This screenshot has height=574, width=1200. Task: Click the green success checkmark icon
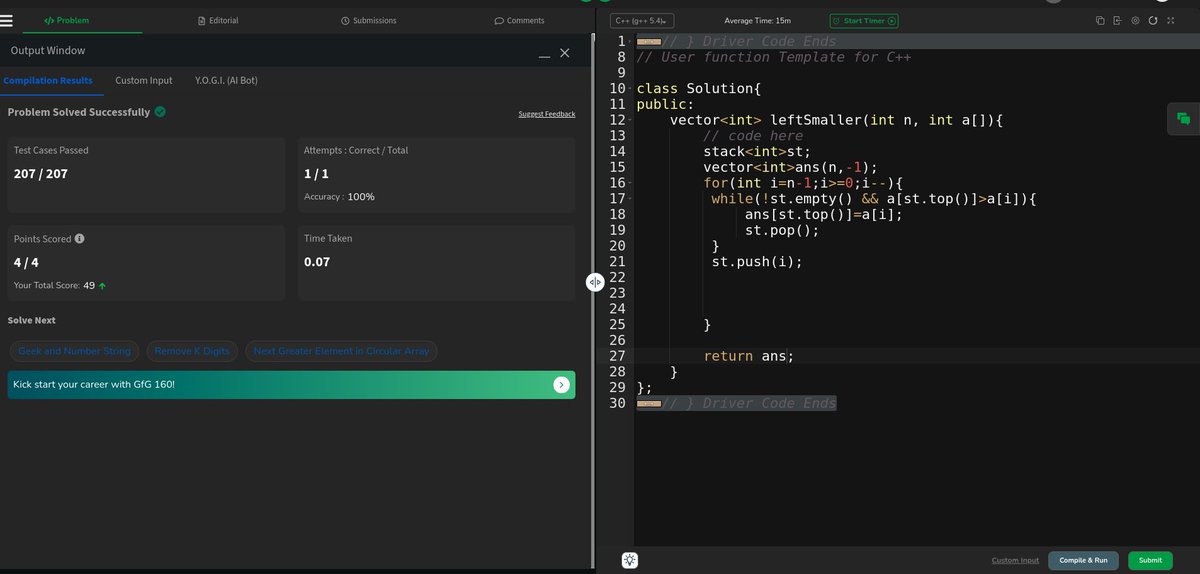click(x=160, y=112)
